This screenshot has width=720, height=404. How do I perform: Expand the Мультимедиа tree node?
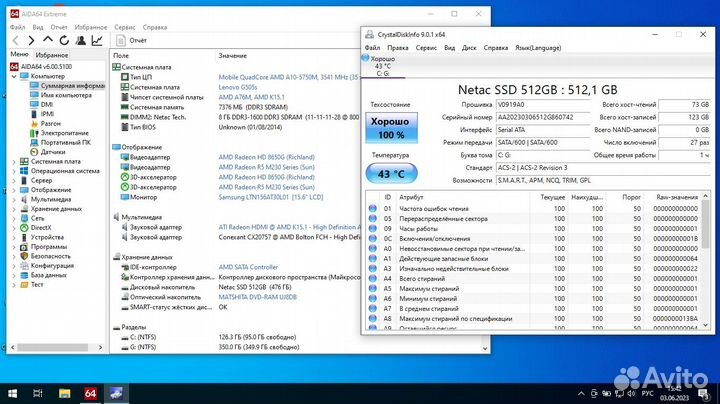coord(14,199)
